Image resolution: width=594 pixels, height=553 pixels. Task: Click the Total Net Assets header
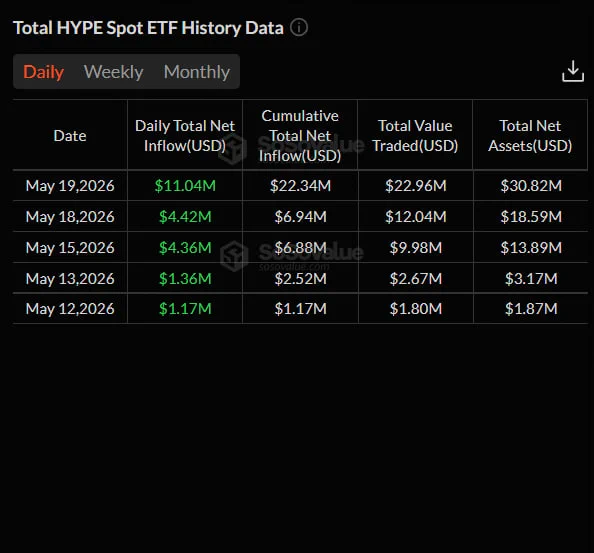(530, 136)
